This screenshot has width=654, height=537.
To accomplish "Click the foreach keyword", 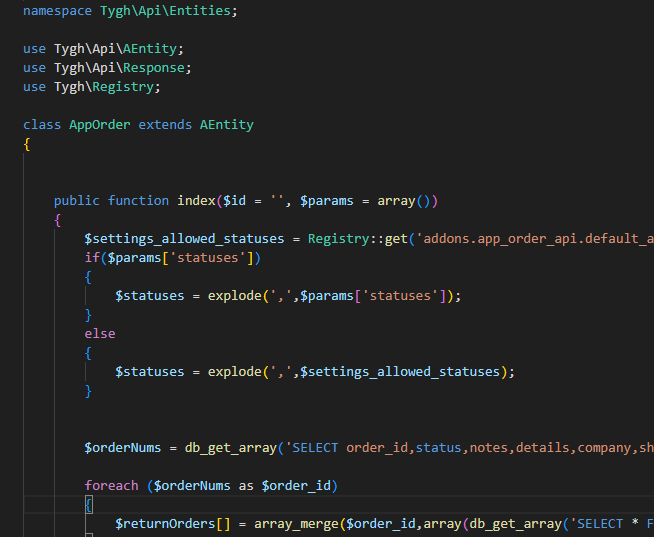I will pos(111,485).
